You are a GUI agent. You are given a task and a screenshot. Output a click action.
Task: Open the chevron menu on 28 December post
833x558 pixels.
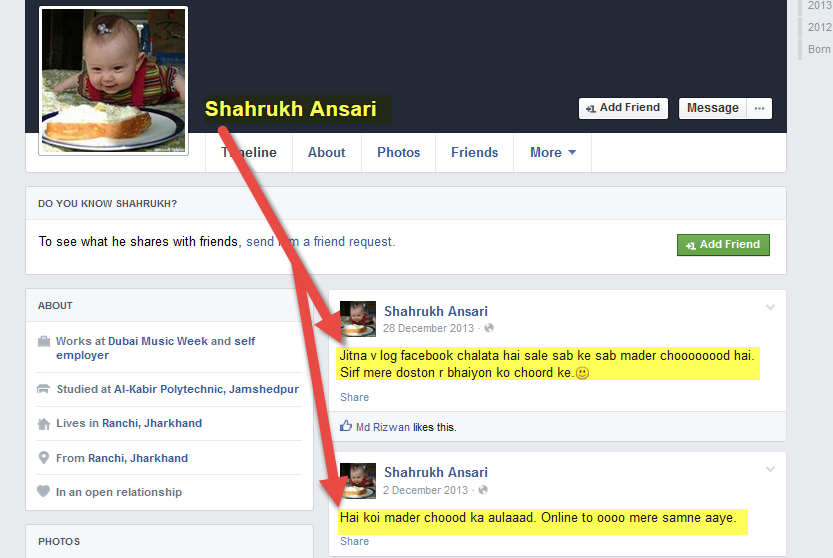pyautogui.click(x=770, y=307)
